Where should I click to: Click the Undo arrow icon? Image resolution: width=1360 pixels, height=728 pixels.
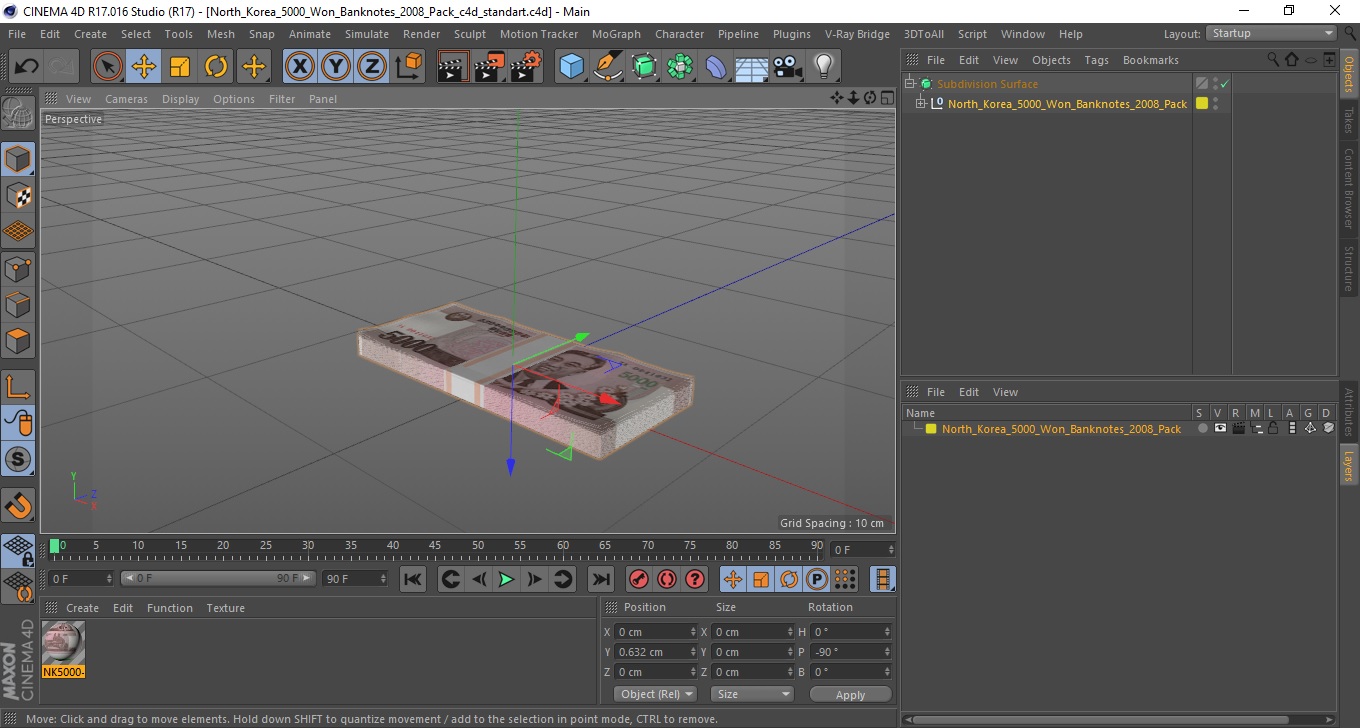27,67
